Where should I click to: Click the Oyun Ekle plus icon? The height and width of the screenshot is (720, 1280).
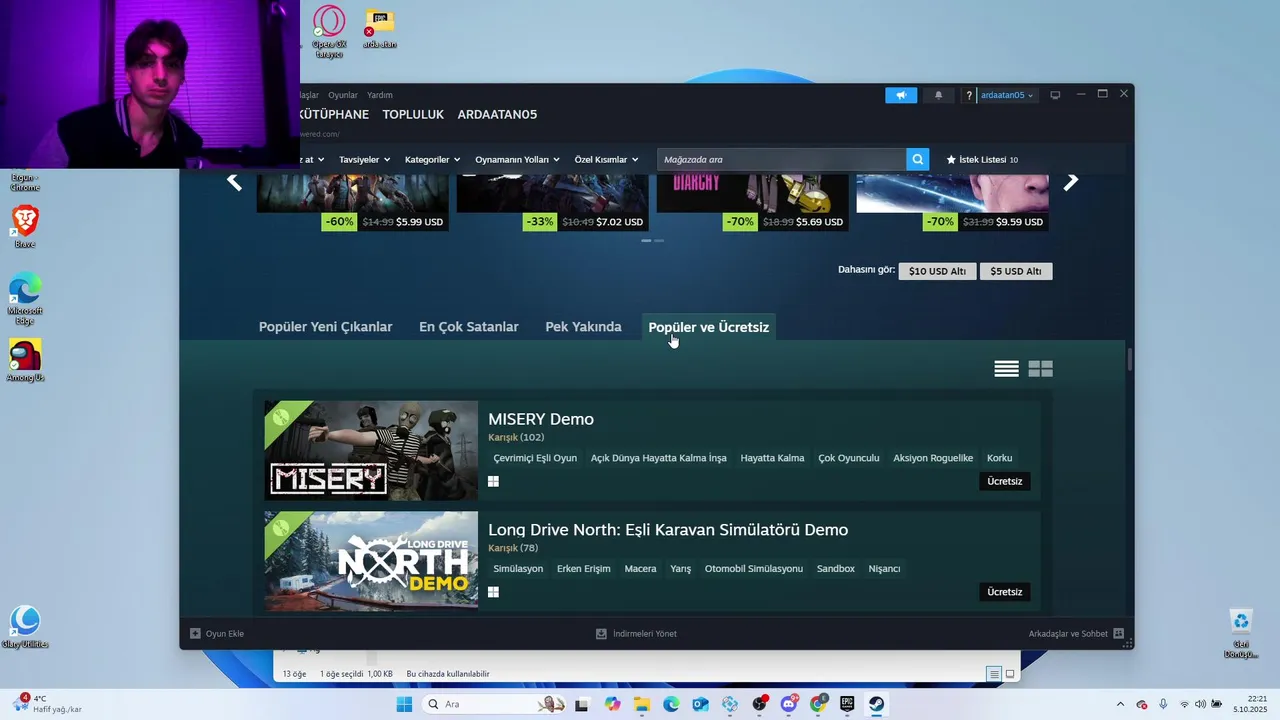click(x=195, y=633)
